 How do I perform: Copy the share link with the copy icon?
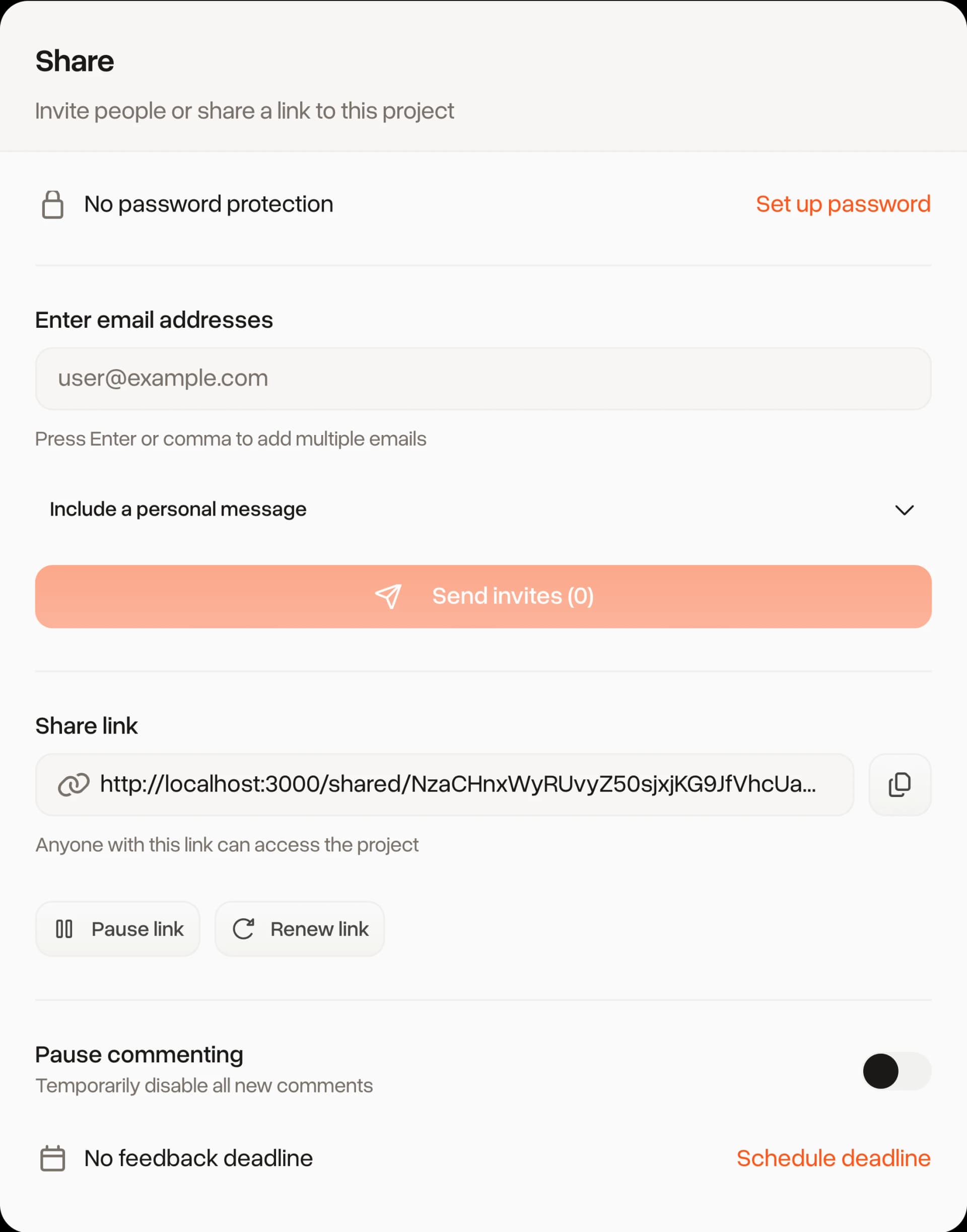pos(899,784)
